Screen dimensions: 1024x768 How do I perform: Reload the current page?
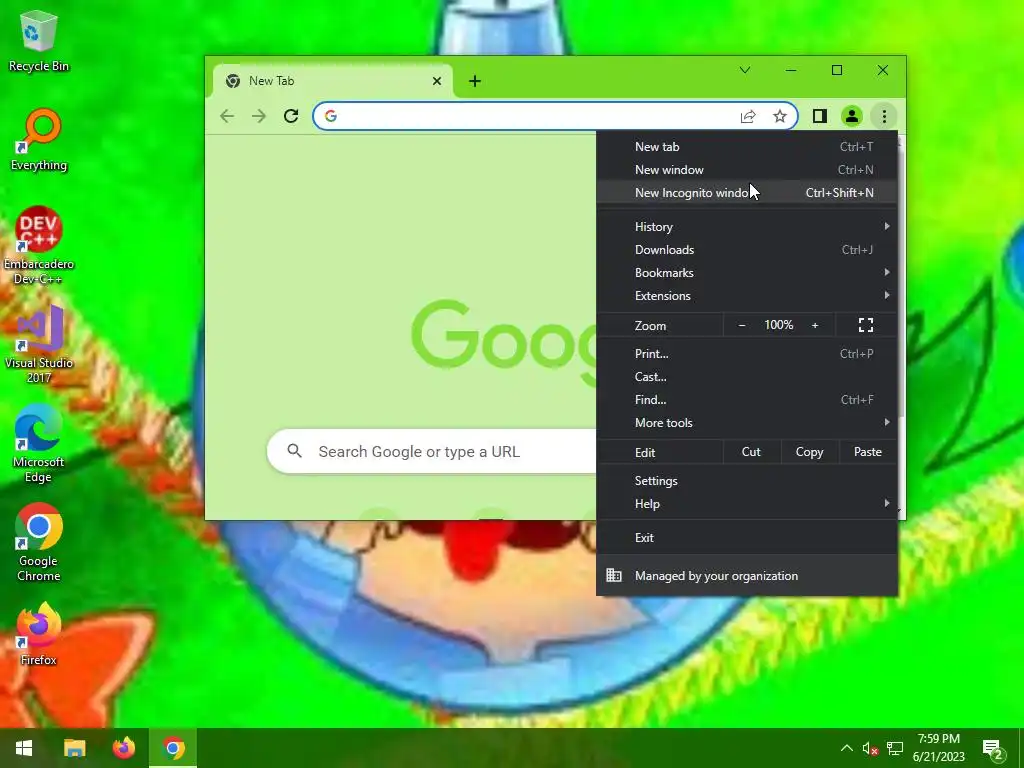(x=291, y=116)
